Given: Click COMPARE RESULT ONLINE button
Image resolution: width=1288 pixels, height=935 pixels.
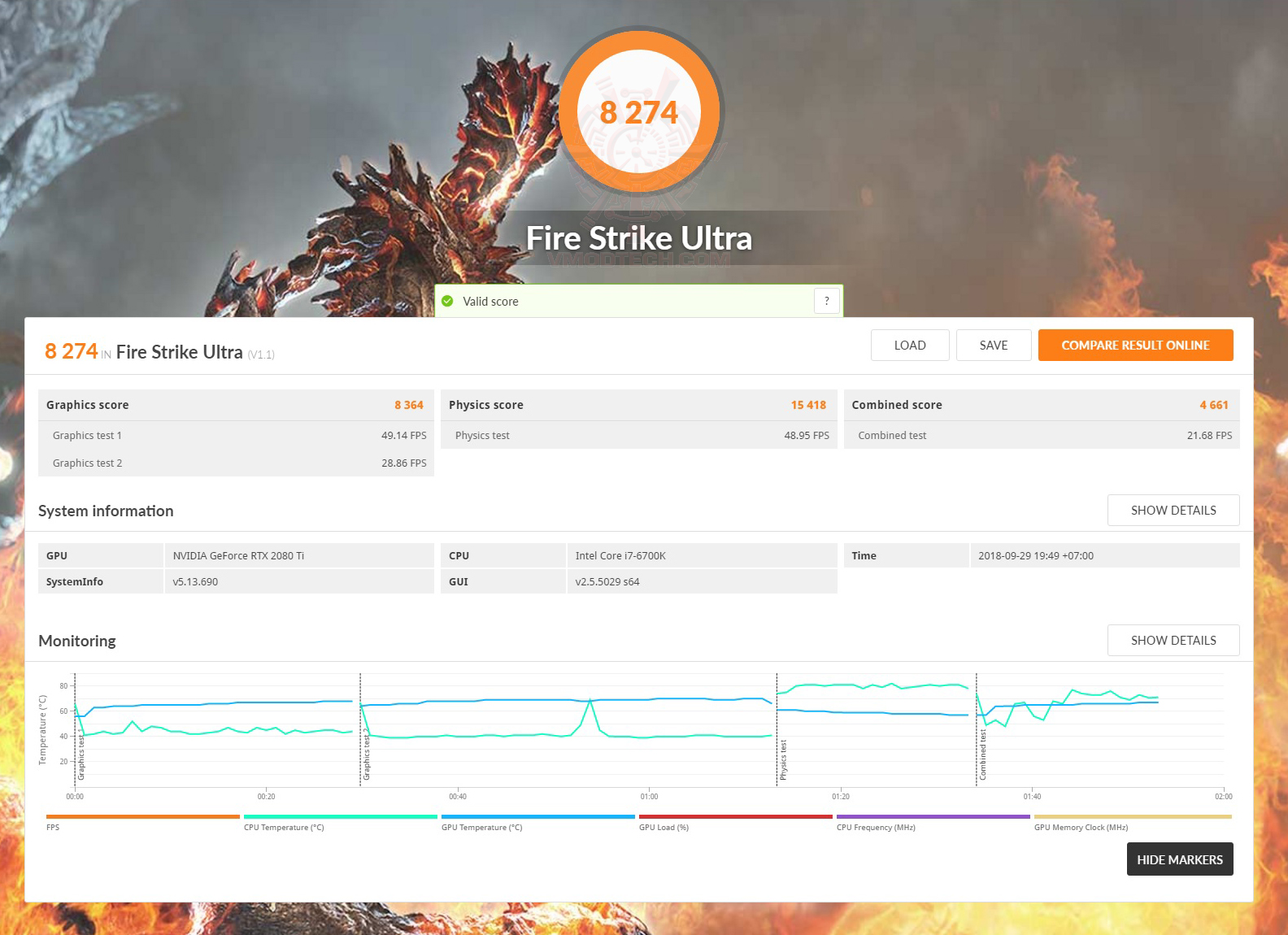Looking at the screenshot, I should 1135,345.
